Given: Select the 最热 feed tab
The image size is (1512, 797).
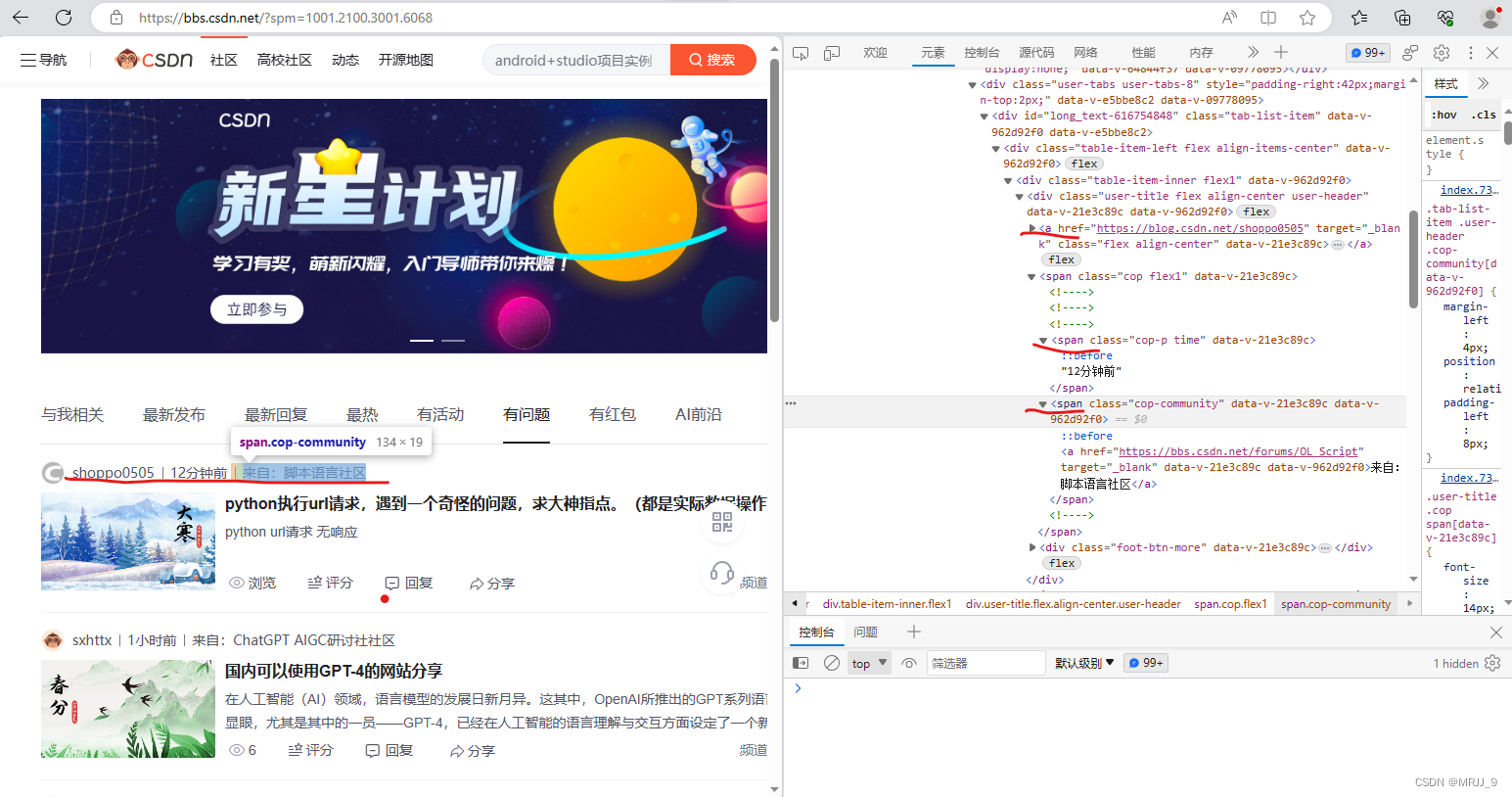Looking at the screenshot, I should 362,415.
